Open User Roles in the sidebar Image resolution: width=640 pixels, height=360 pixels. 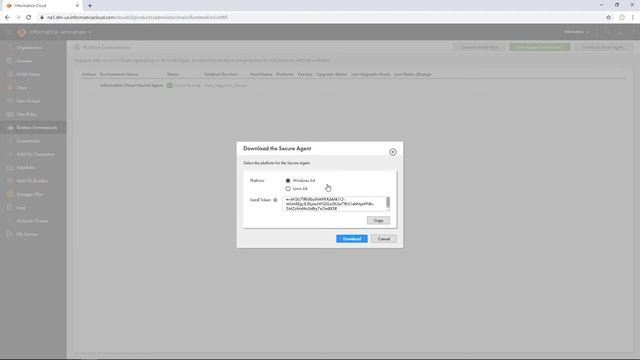(x=27, y=114)
